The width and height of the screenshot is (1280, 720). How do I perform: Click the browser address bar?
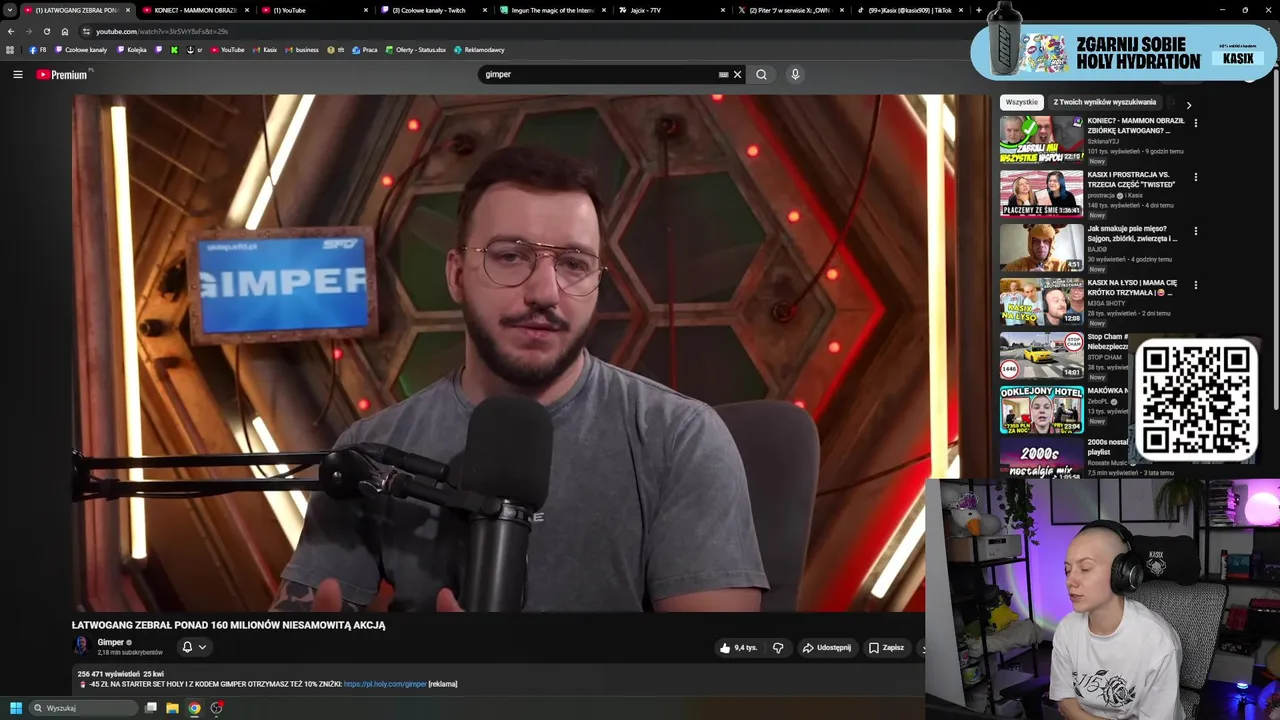tap(520, 31)
